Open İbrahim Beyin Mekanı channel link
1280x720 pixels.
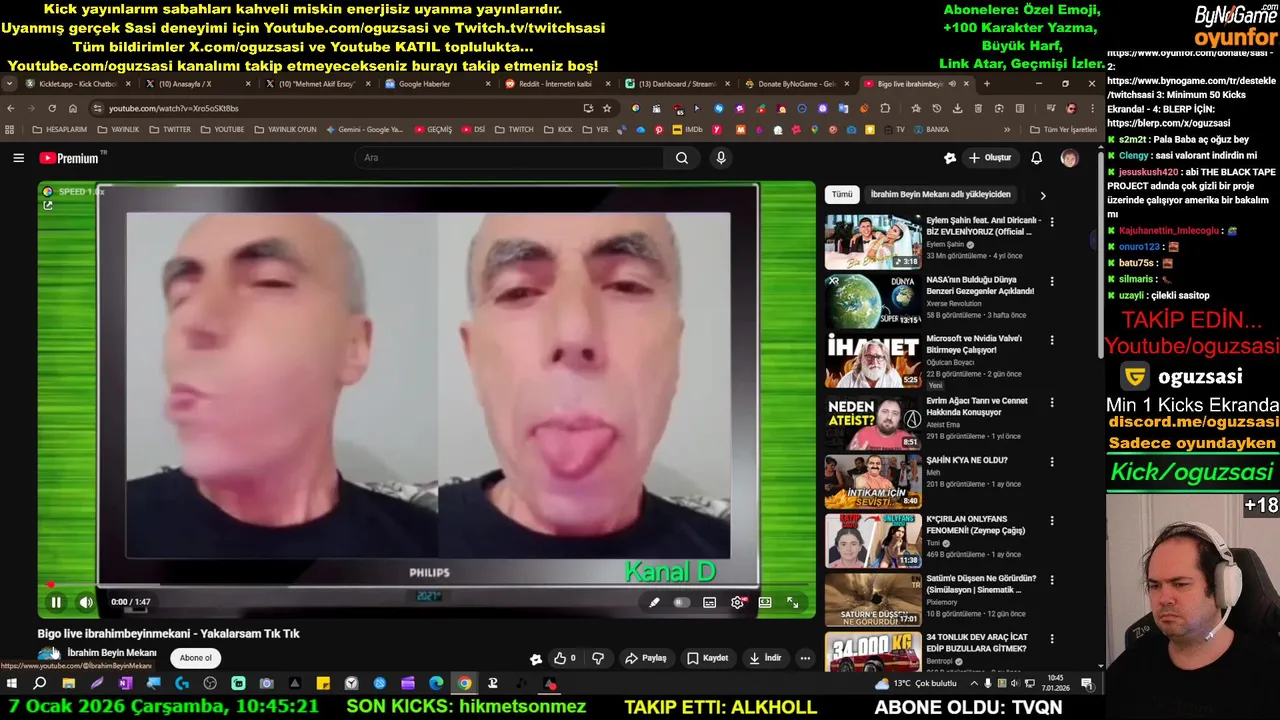coord(112,653)
